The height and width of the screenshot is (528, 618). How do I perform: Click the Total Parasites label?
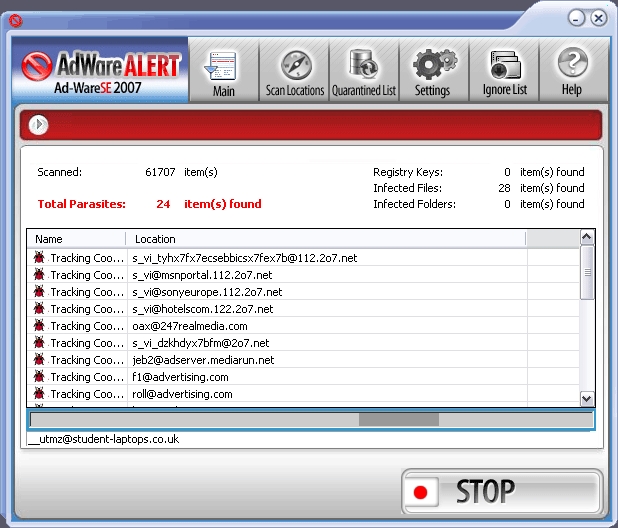82,204
